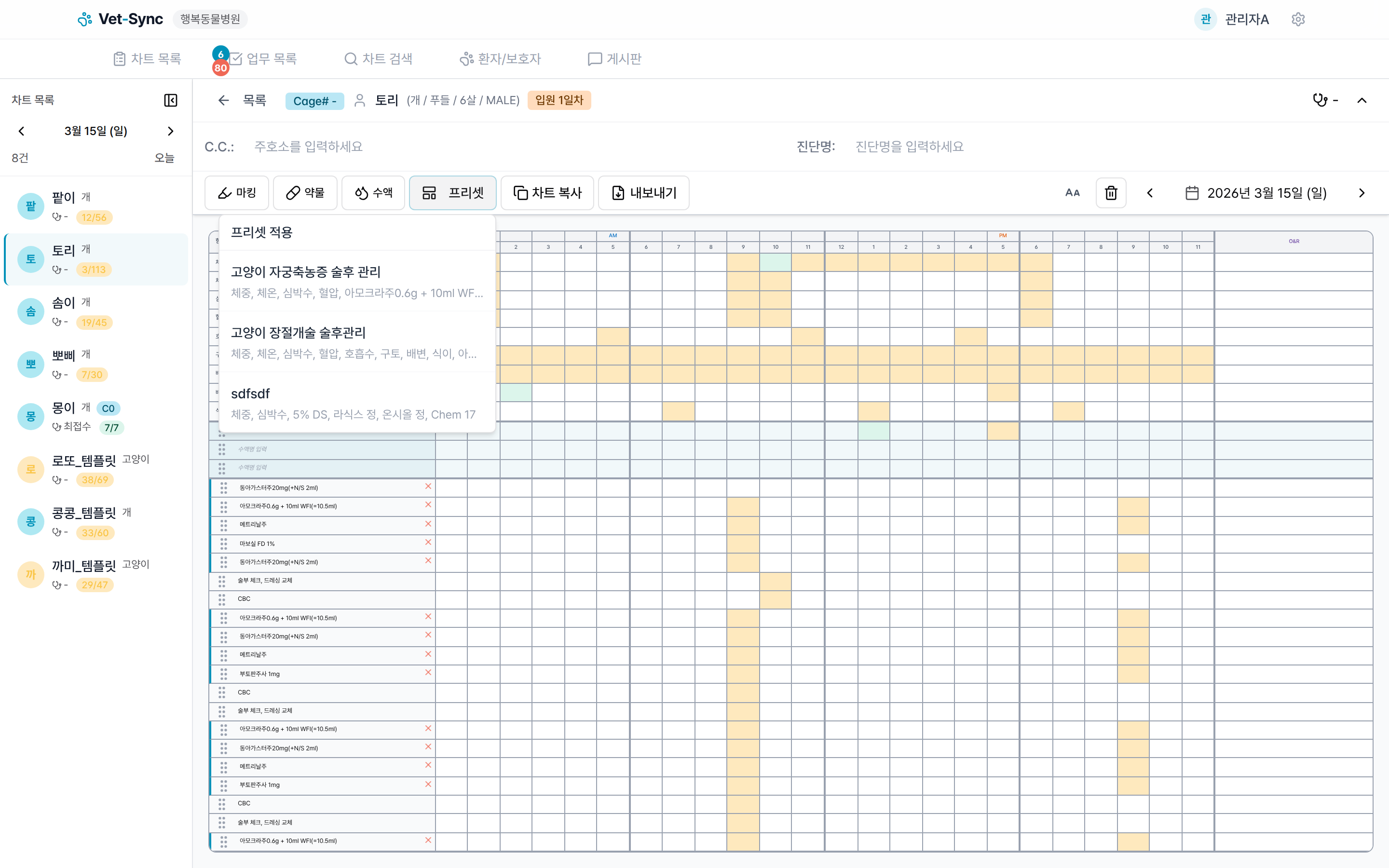1389x868 pixels.
Task: Select the 수액 fluid tool
Action: (373, 193)
